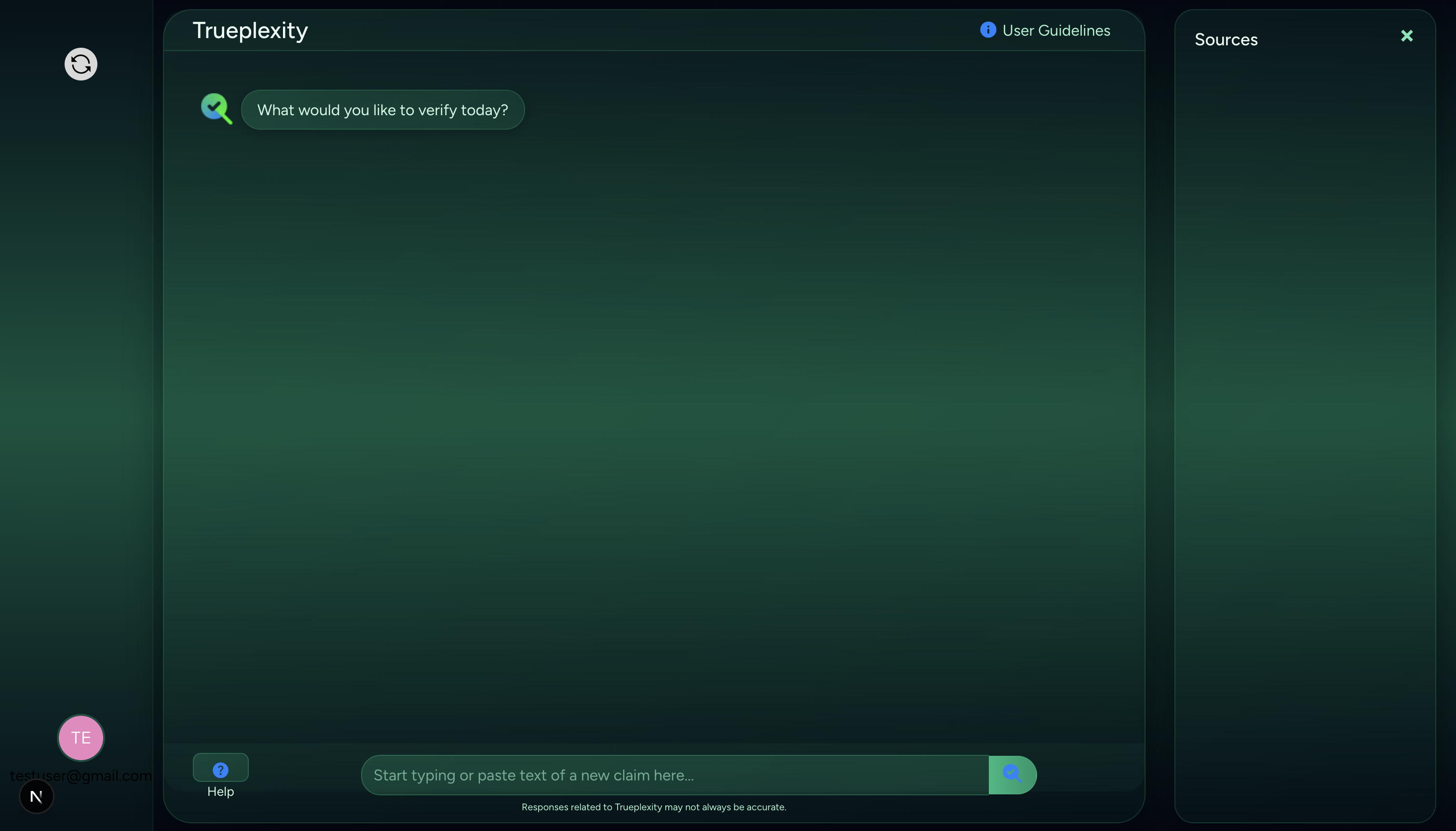1456x831 pixels.
Task: Open the User Guidelines link
Action: [1056, 30]
